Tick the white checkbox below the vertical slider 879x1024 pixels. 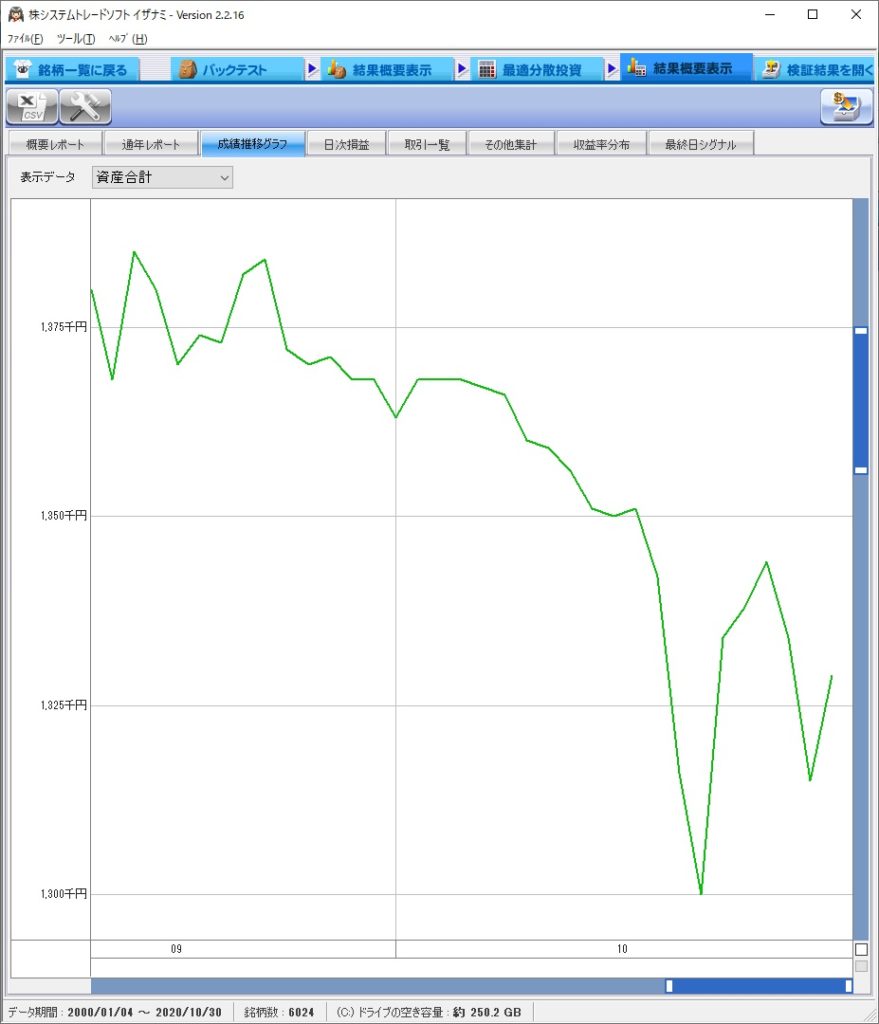pyautogui.click(x=861, y=948)
